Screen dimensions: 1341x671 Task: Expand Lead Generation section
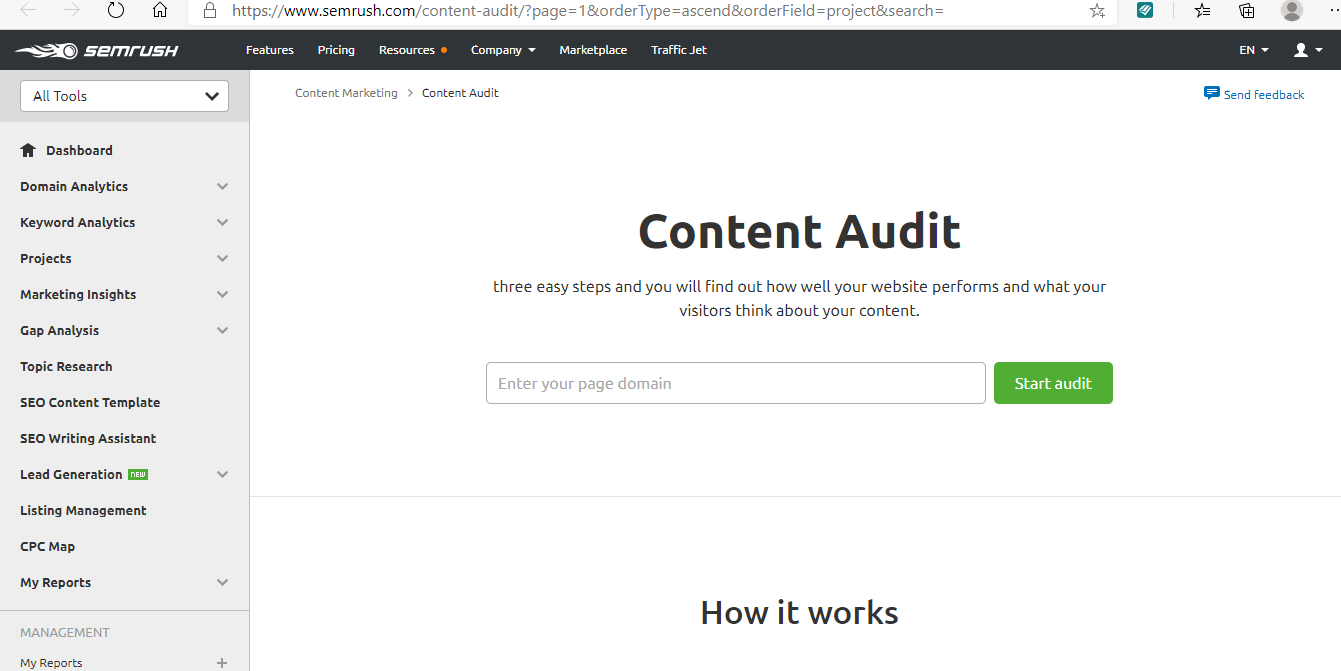(x=222, y=475)
